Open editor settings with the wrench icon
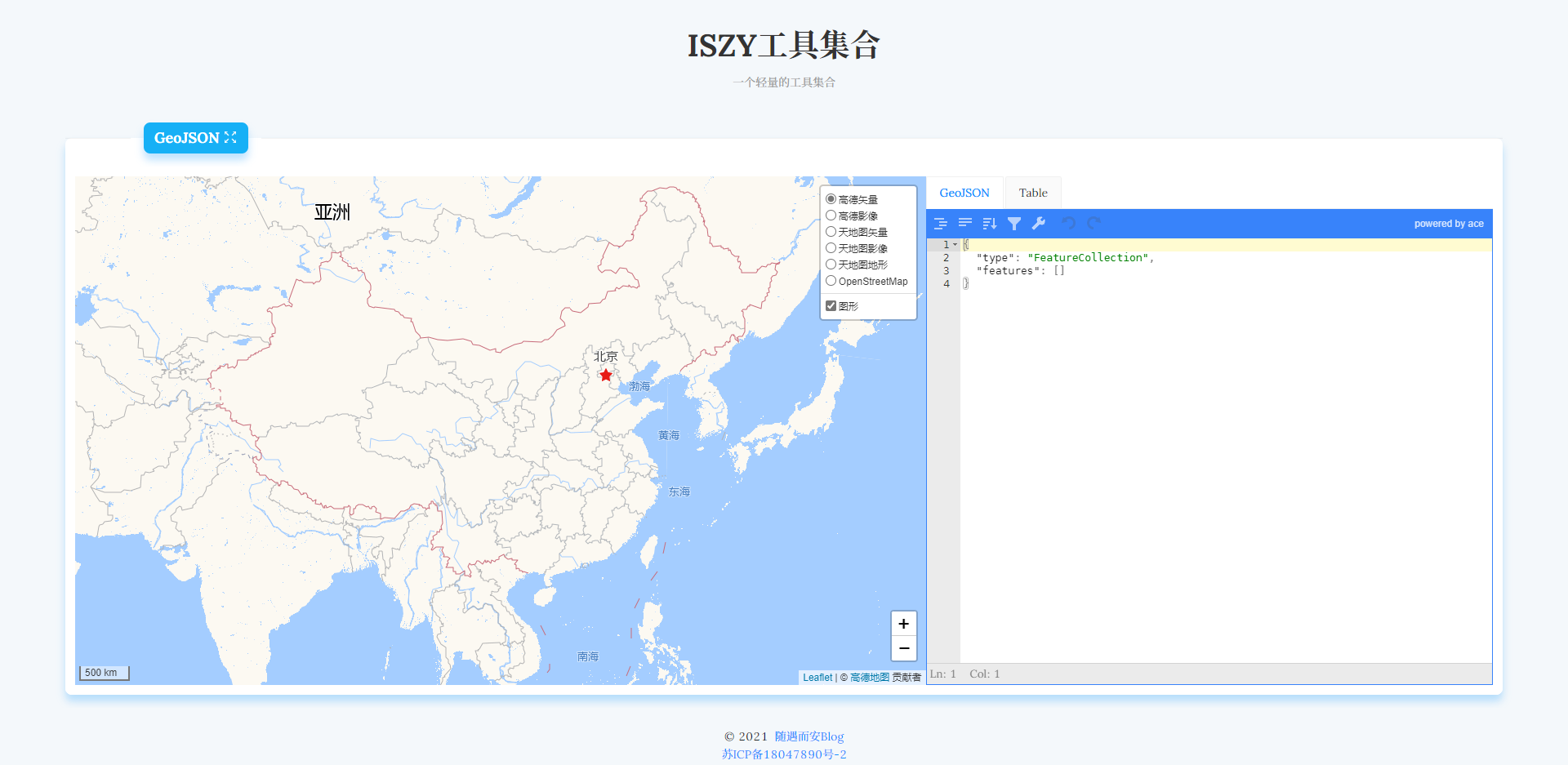 click(x=1039, y=223)
